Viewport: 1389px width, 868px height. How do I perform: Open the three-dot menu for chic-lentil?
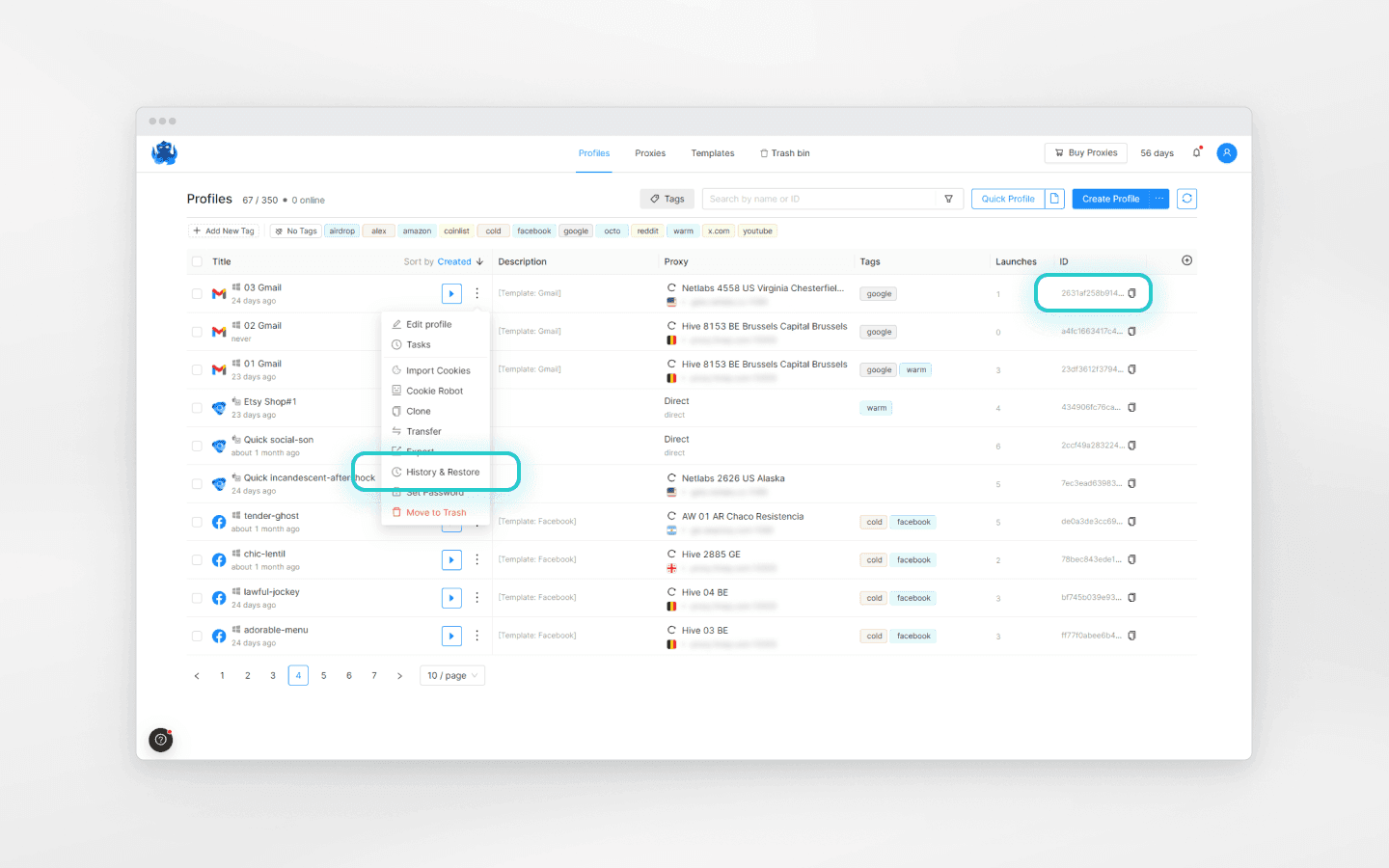tap(477, 559)
